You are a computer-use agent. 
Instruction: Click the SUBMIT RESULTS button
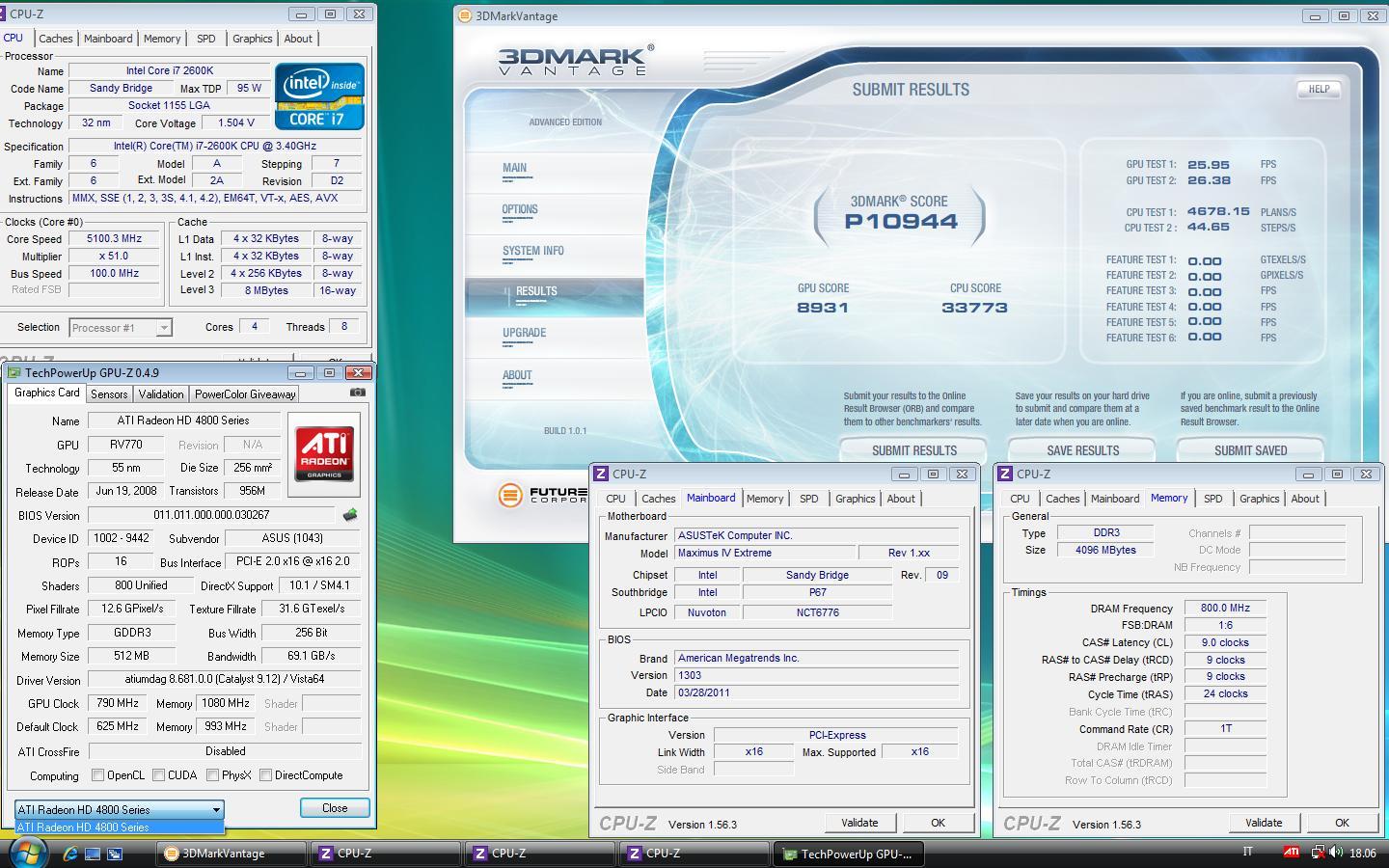pos(913,449)
